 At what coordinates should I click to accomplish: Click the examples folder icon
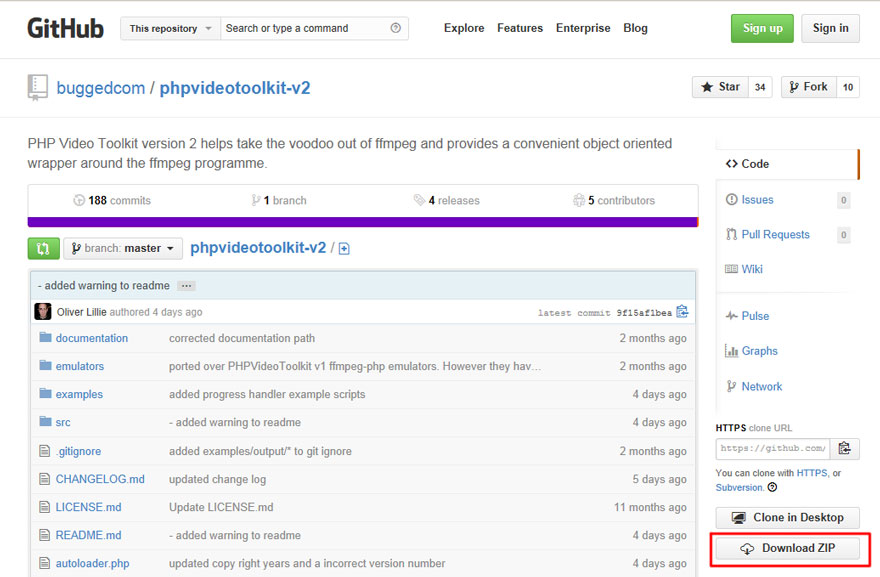coord(45,393)
